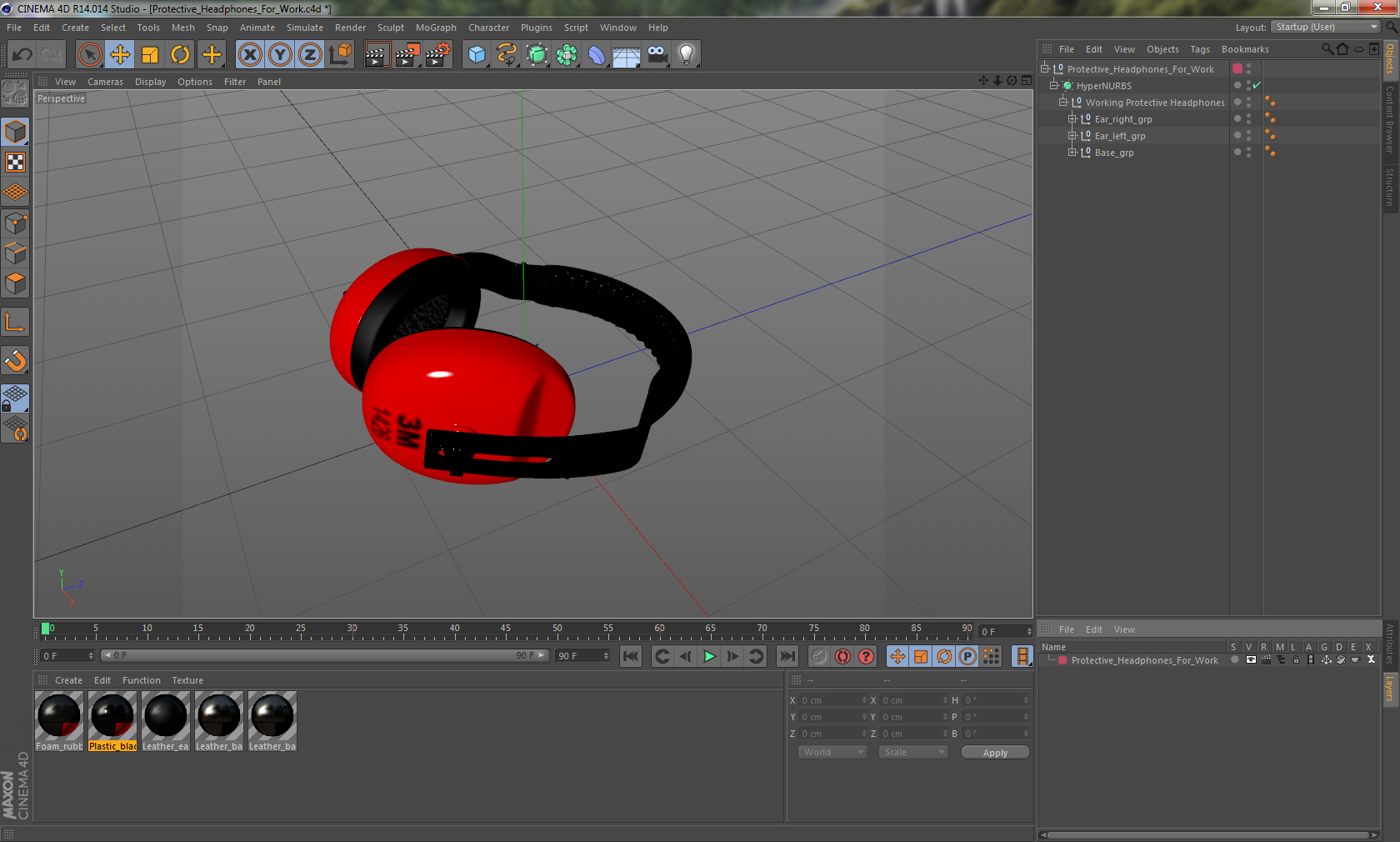
Task: Activate the Move tool
Action: pos(120,55)
